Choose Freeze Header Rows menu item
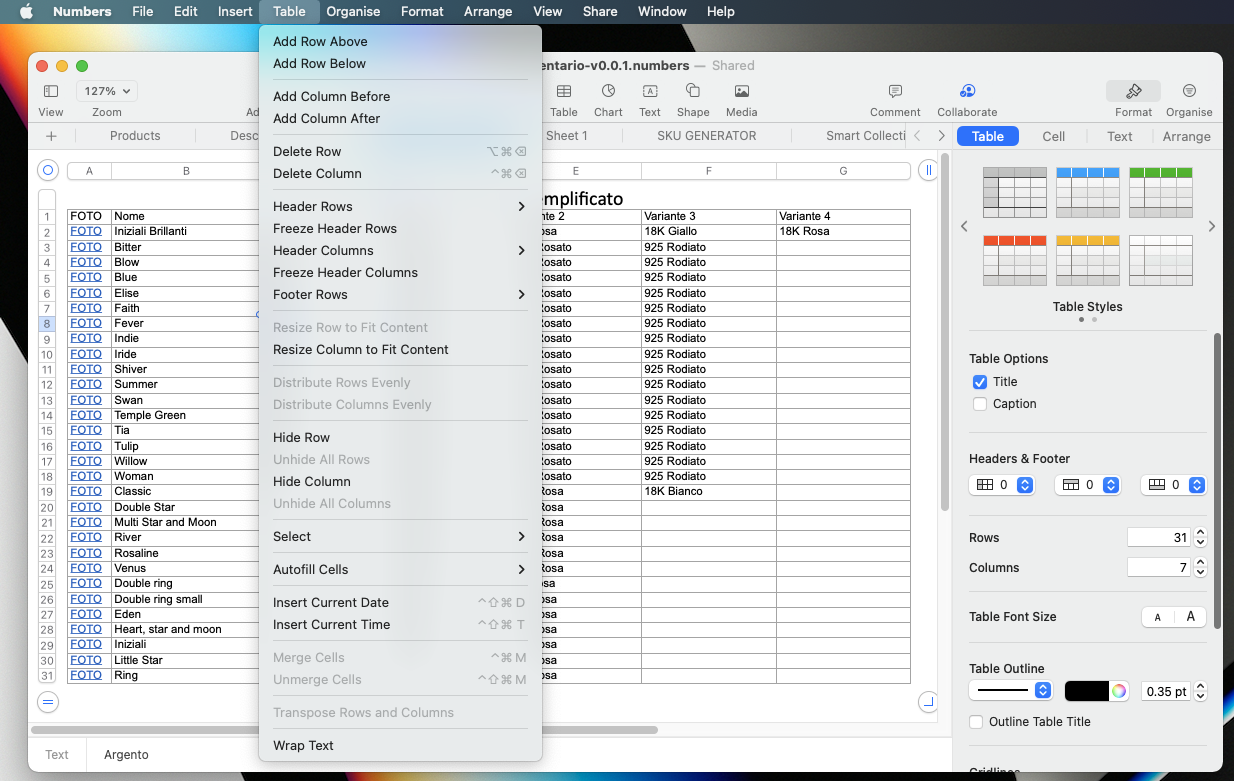The image size is (1234, 781). pos(400,229)
